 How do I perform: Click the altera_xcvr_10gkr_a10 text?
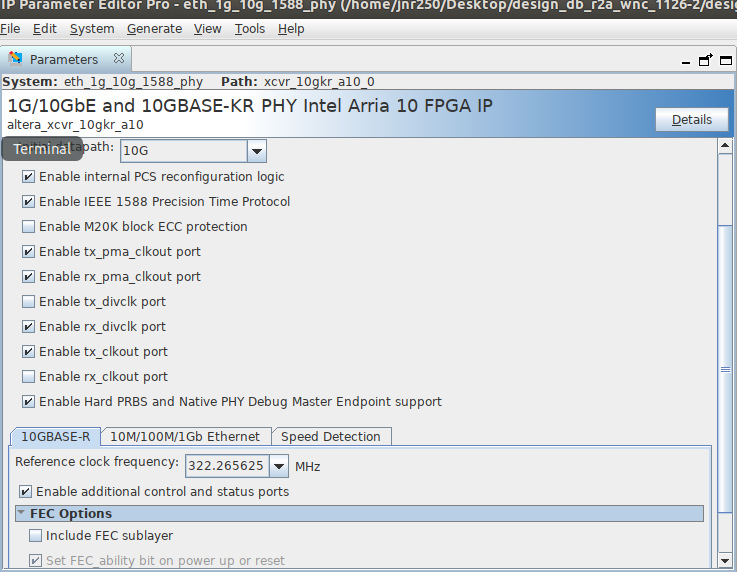[x=75, y=125]
